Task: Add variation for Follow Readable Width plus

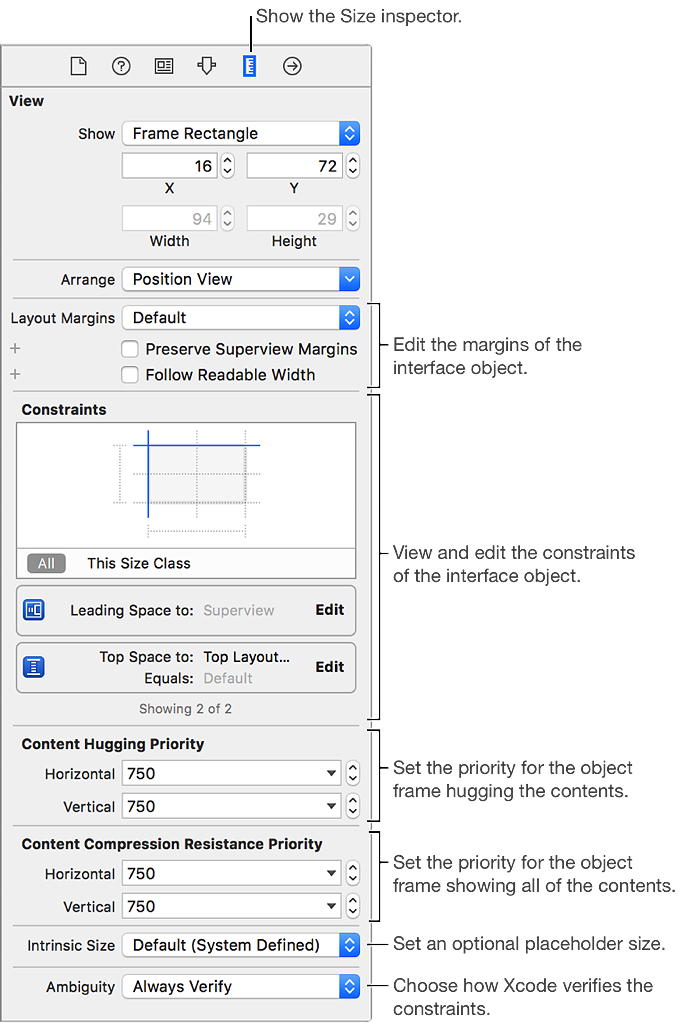Action: point(15,374)
